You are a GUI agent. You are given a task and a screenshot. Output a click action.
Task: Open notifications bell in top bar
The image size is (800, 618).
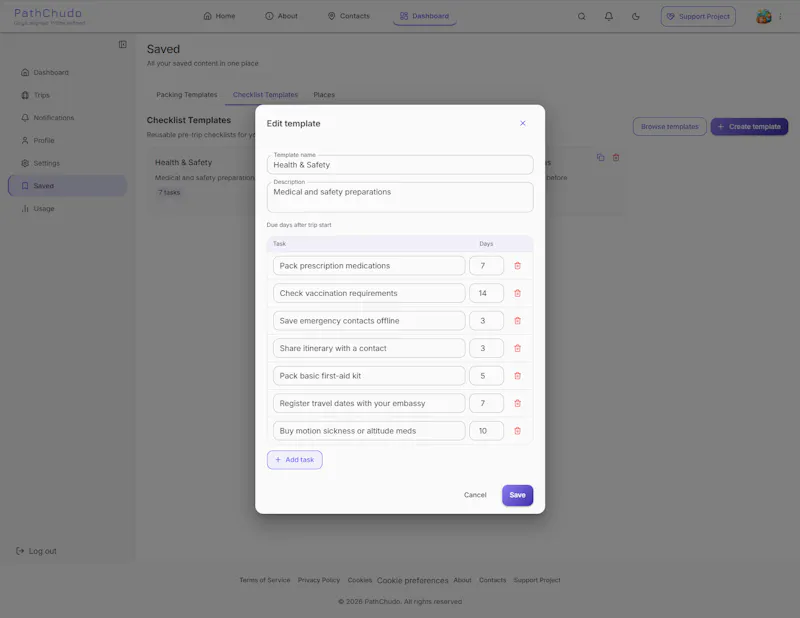coord(609,16)
